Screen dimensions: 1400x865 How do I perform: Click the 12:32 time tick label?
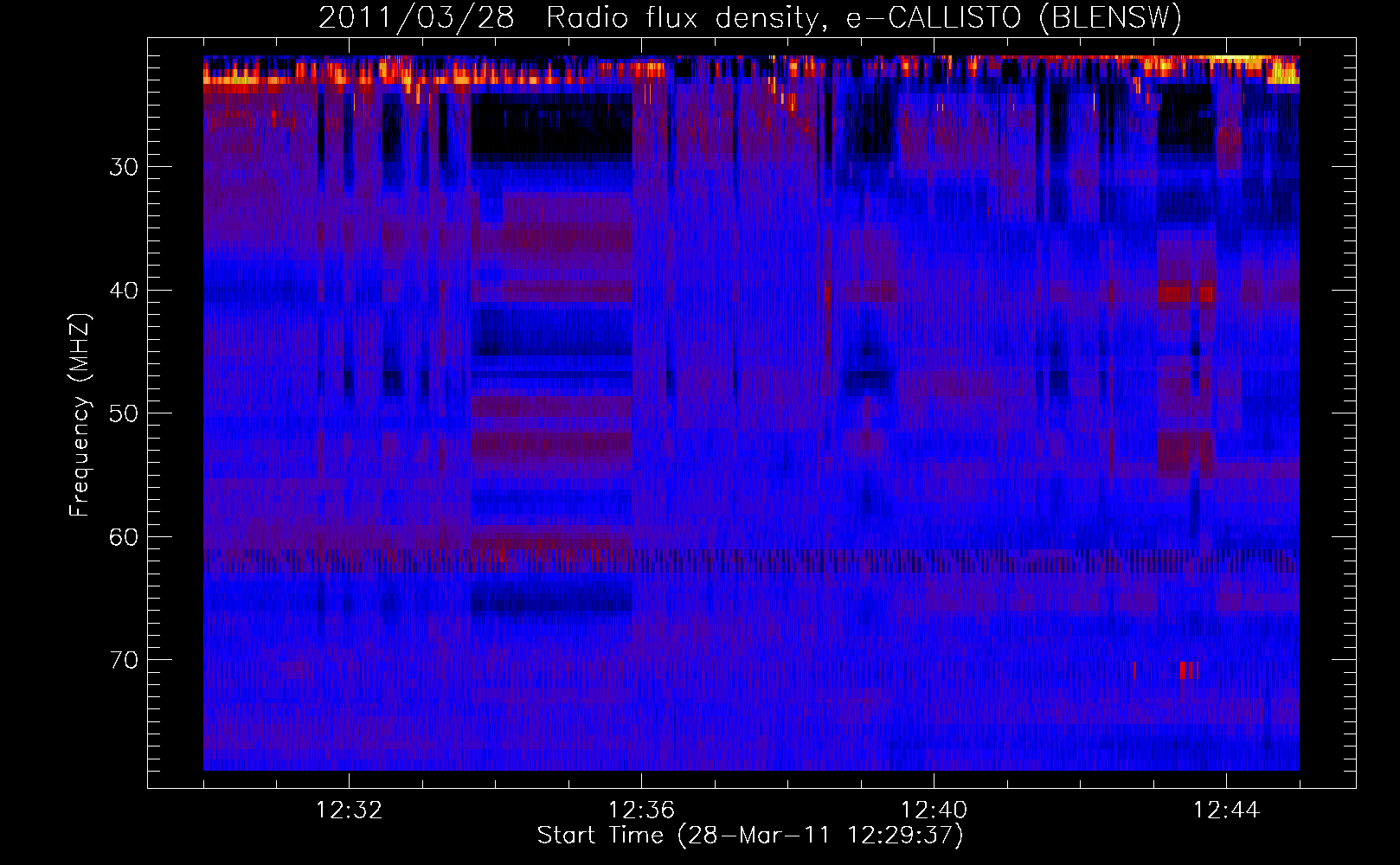pos(349,811)
